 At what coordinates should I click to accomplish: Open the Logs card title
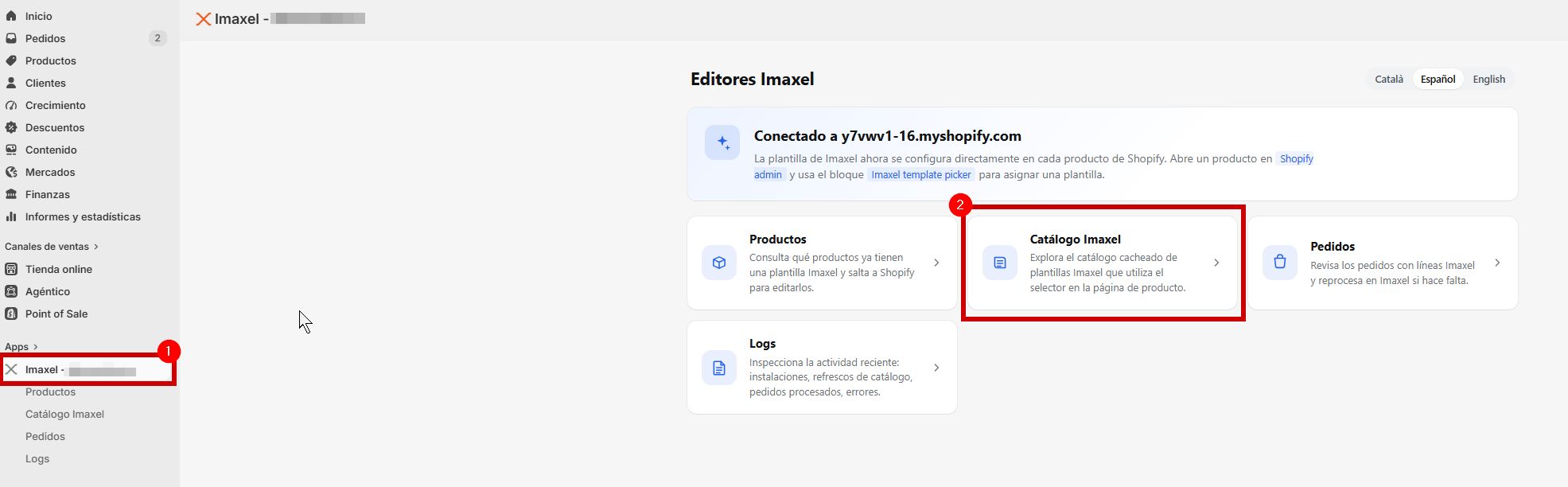pos(762,344)
